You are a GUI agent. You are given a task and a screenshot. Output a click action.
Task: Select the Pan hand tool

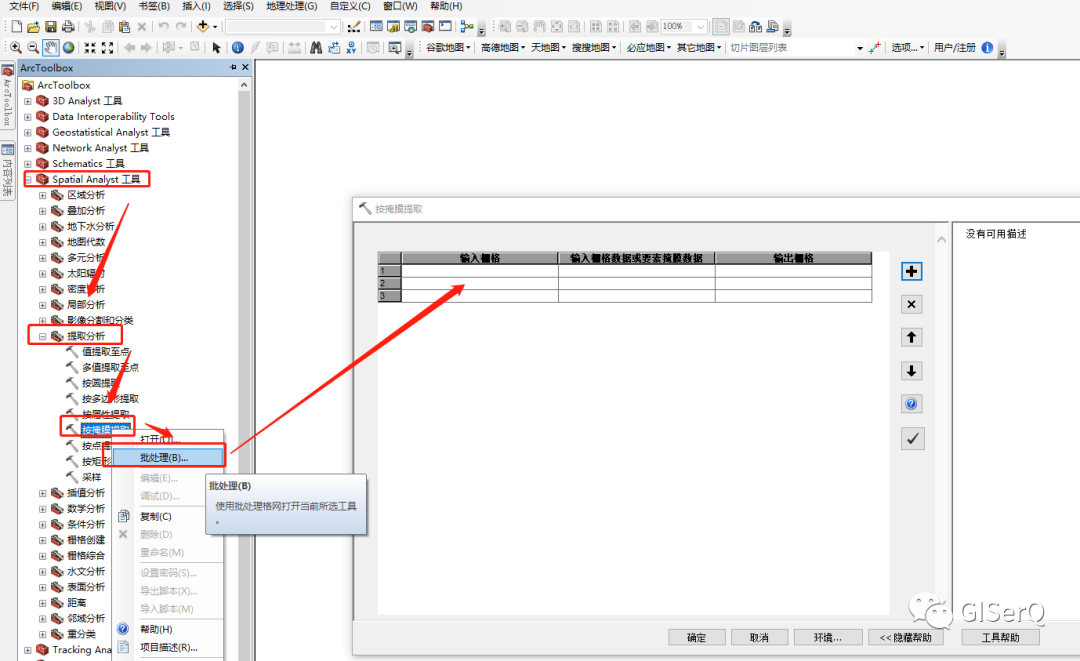(x=50, y=48)
